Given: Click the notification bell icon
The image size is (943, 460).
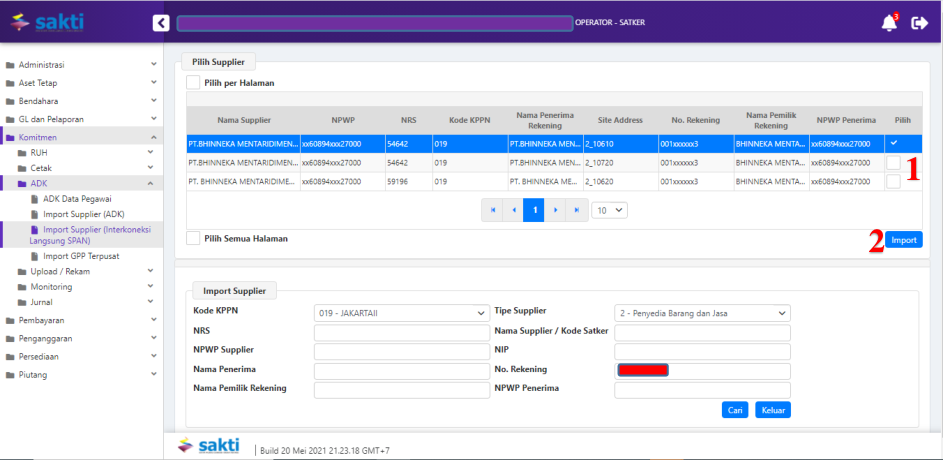Looking at the screenshot, I should (x=889, y=23).
